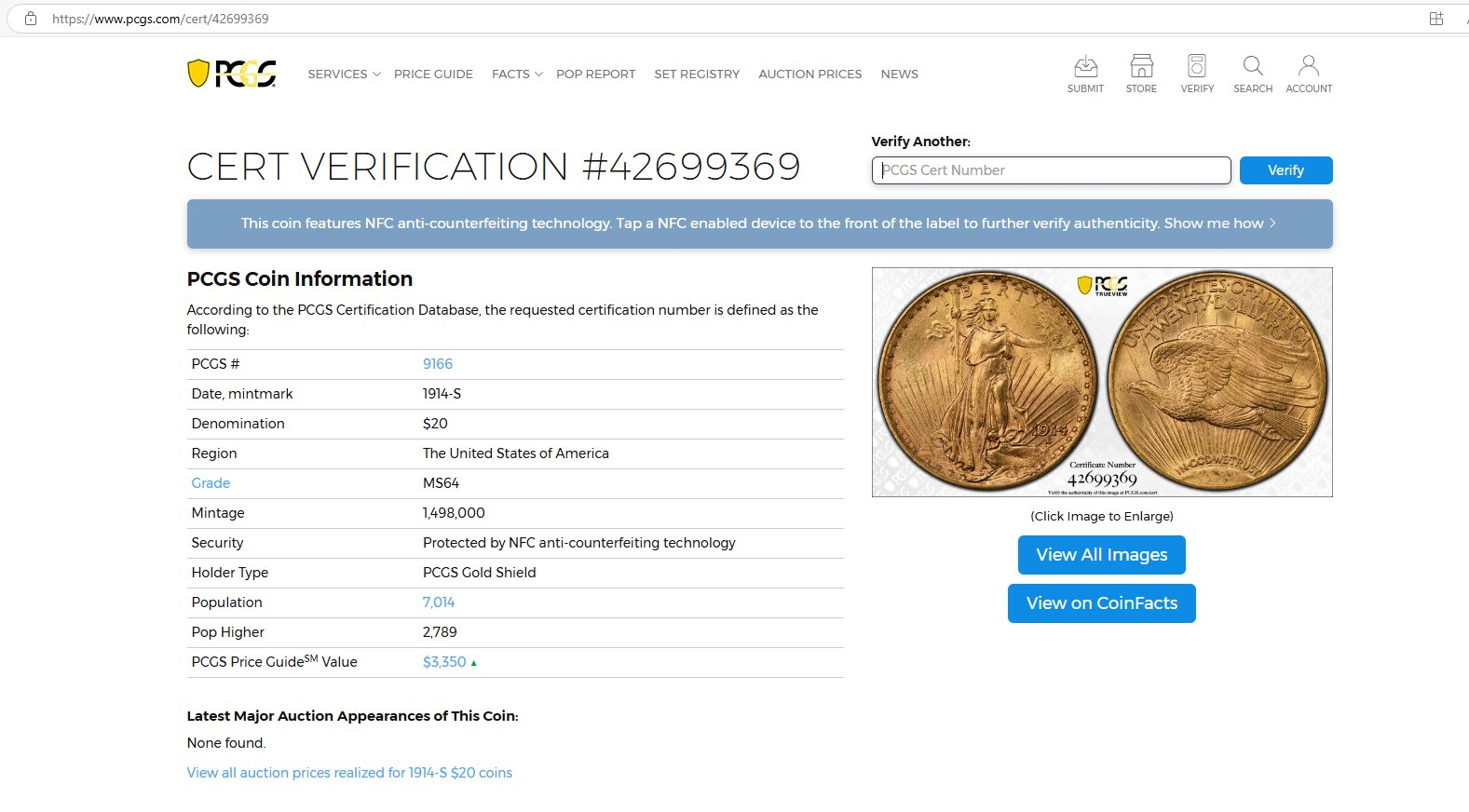Open Auction Prices page
Viewport: 1469px width, 812px height.
coord(809,74)
